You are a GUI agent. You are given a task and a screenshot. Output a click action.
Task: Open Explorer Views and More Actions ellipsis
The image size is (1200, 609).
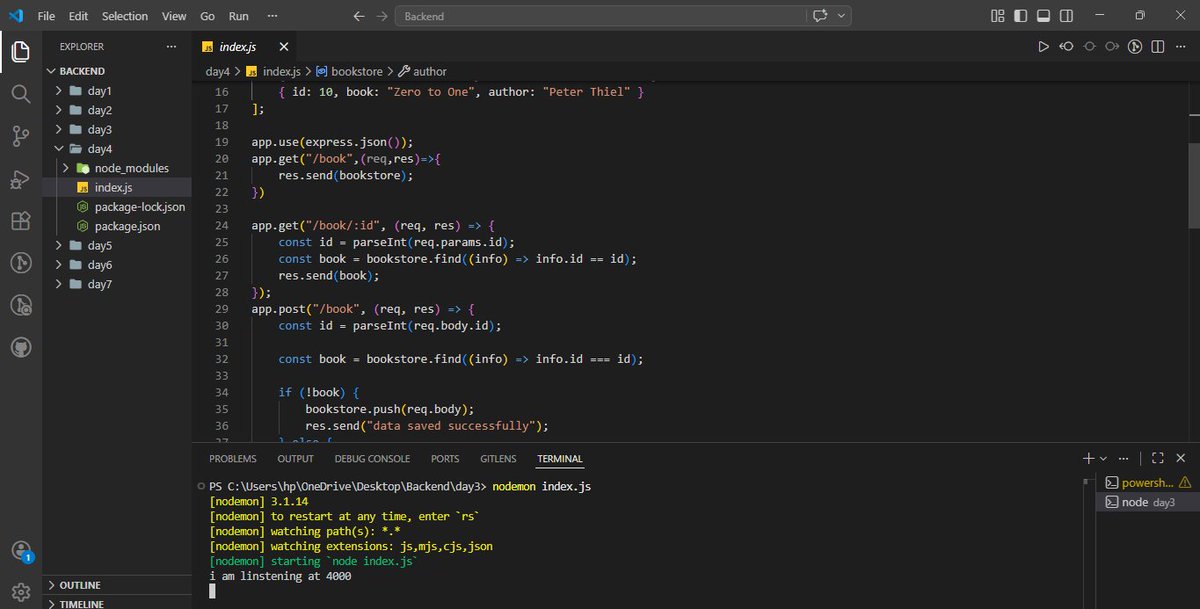click(x=171, y=46)
